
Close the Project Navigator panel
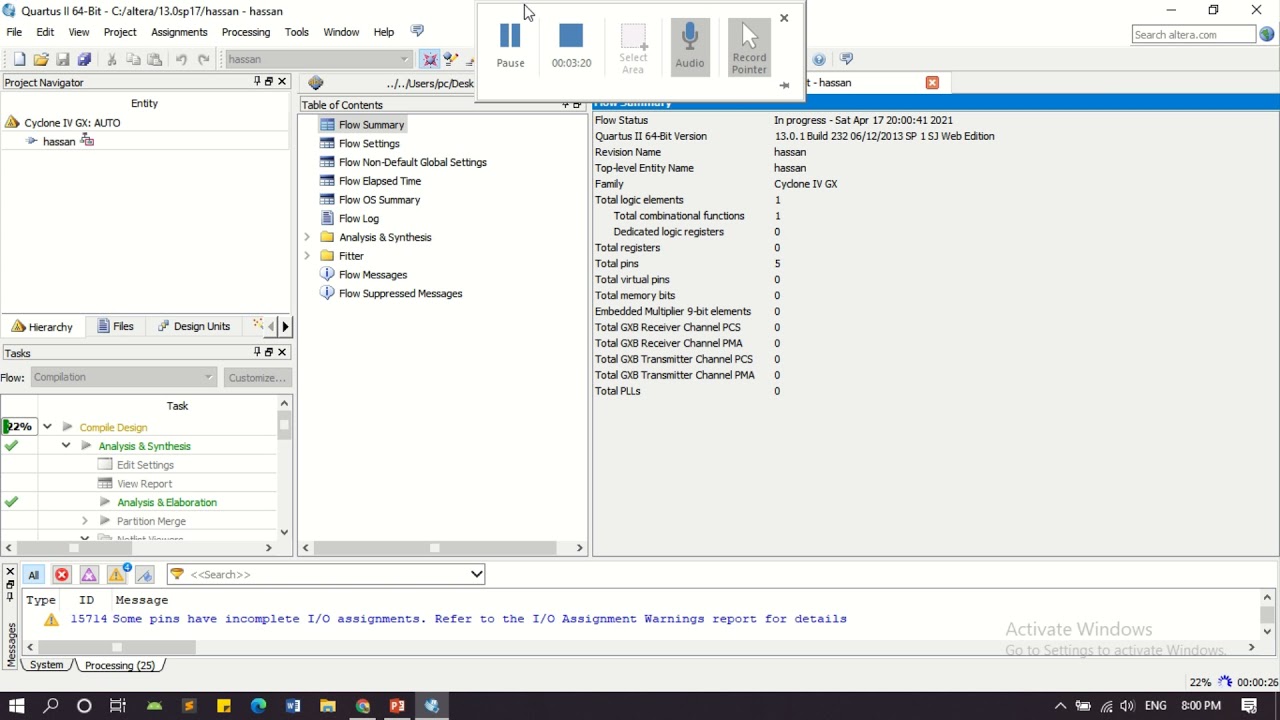(282, 82)
